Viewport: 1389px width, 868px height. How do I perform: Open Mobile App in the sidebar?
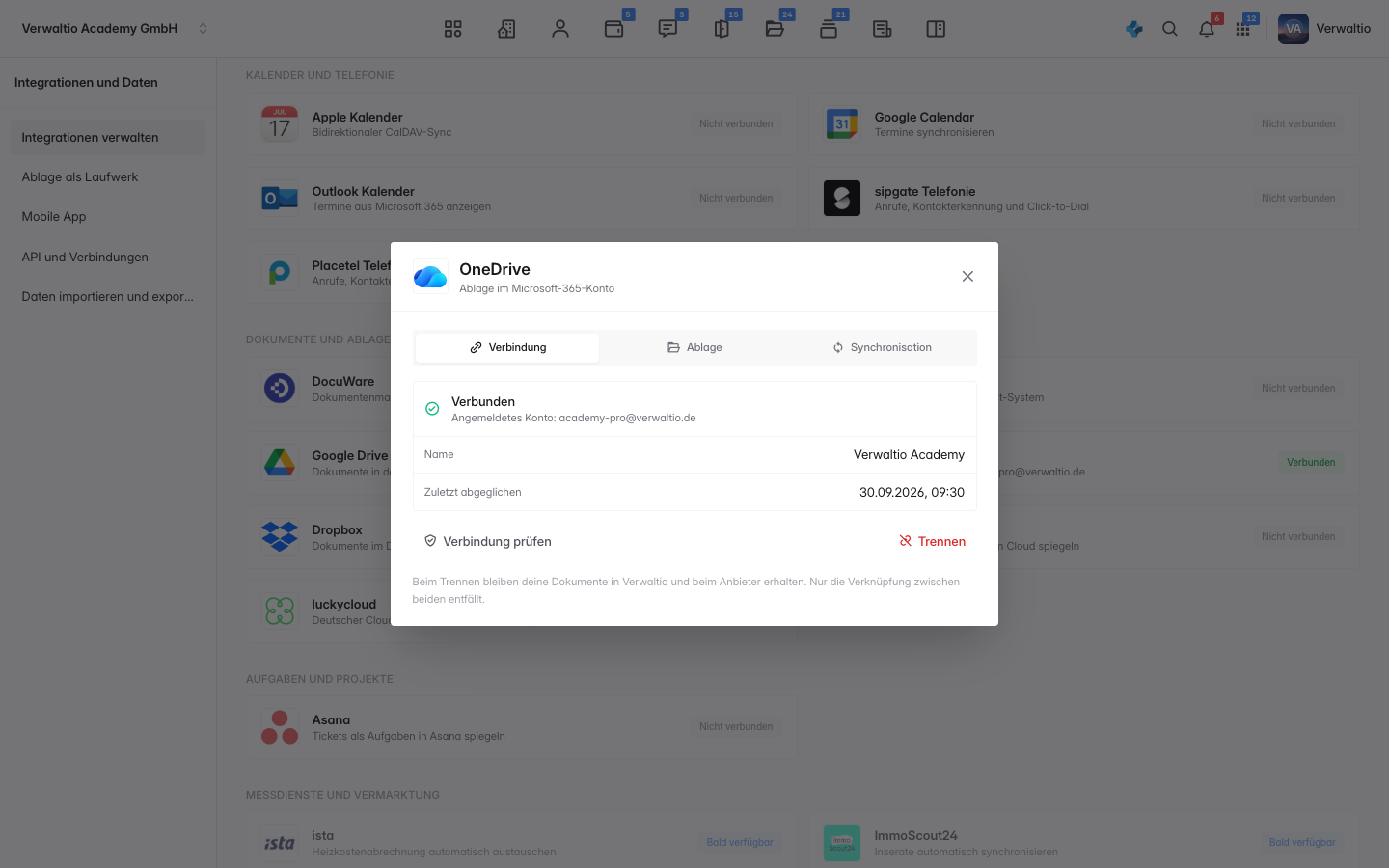pos(108,216)
